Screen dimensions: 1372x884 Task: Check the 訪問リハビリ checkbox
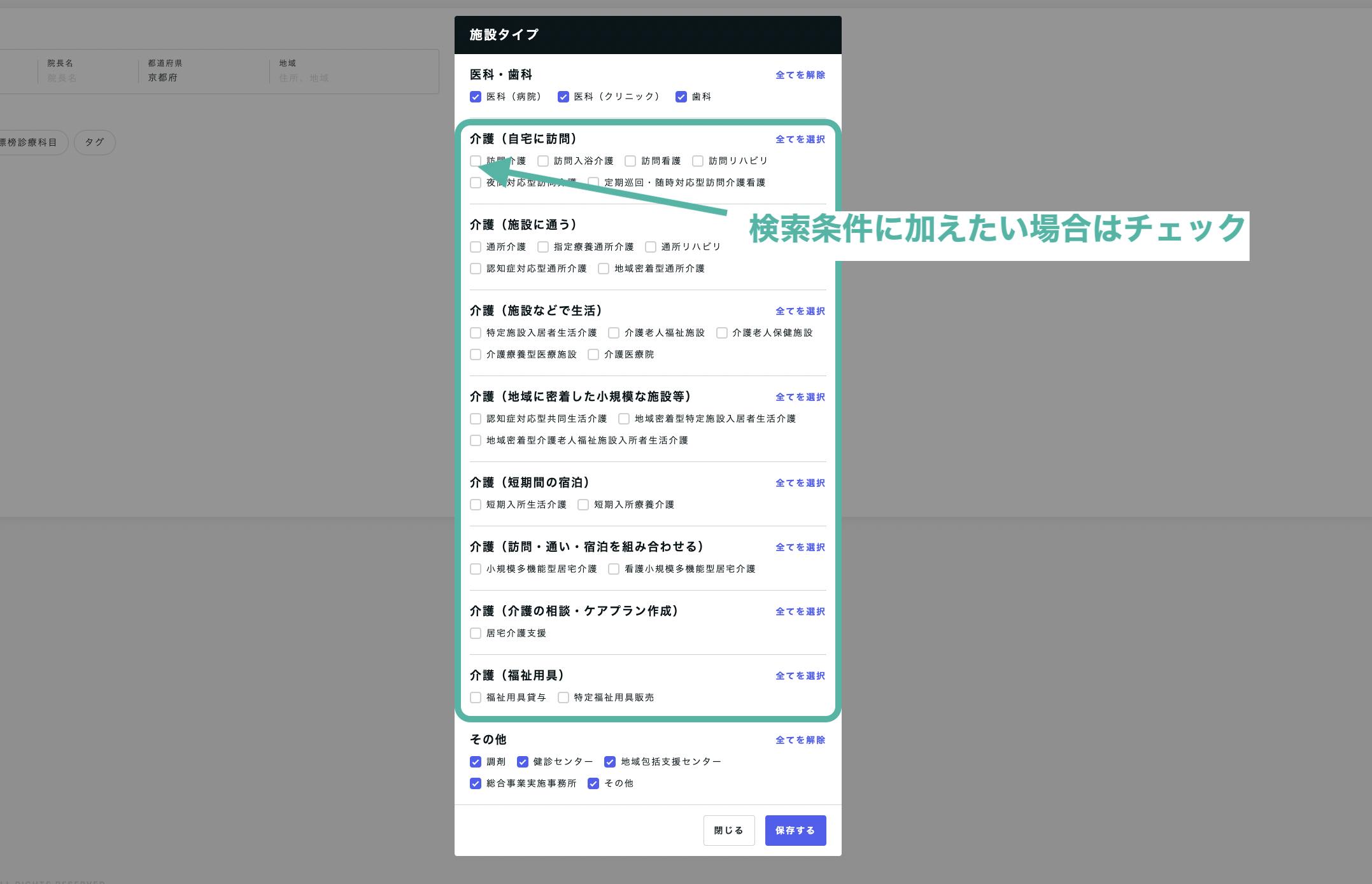click(698, 161)
